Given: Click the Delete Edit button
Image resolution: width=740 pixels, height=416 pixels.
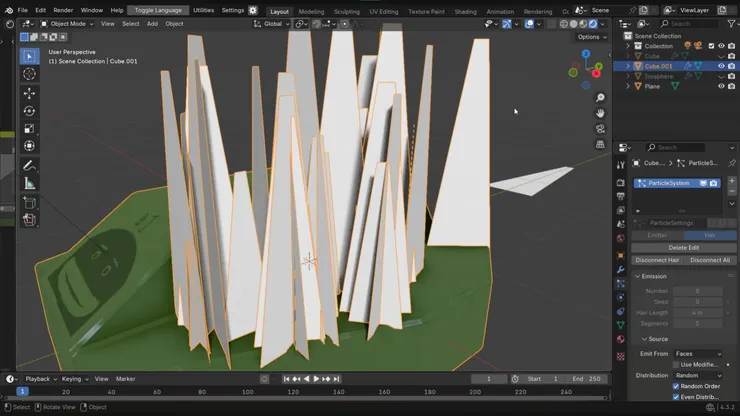Looking at the screenshot, I should (683, 247).
